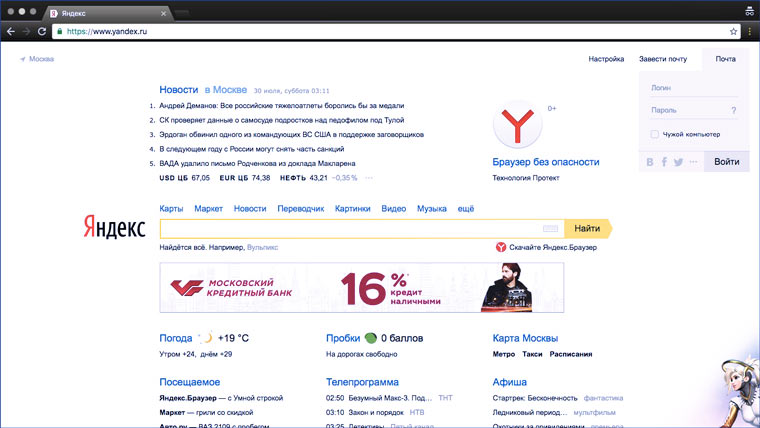Click the green secure lock icon

pos(60,32)
